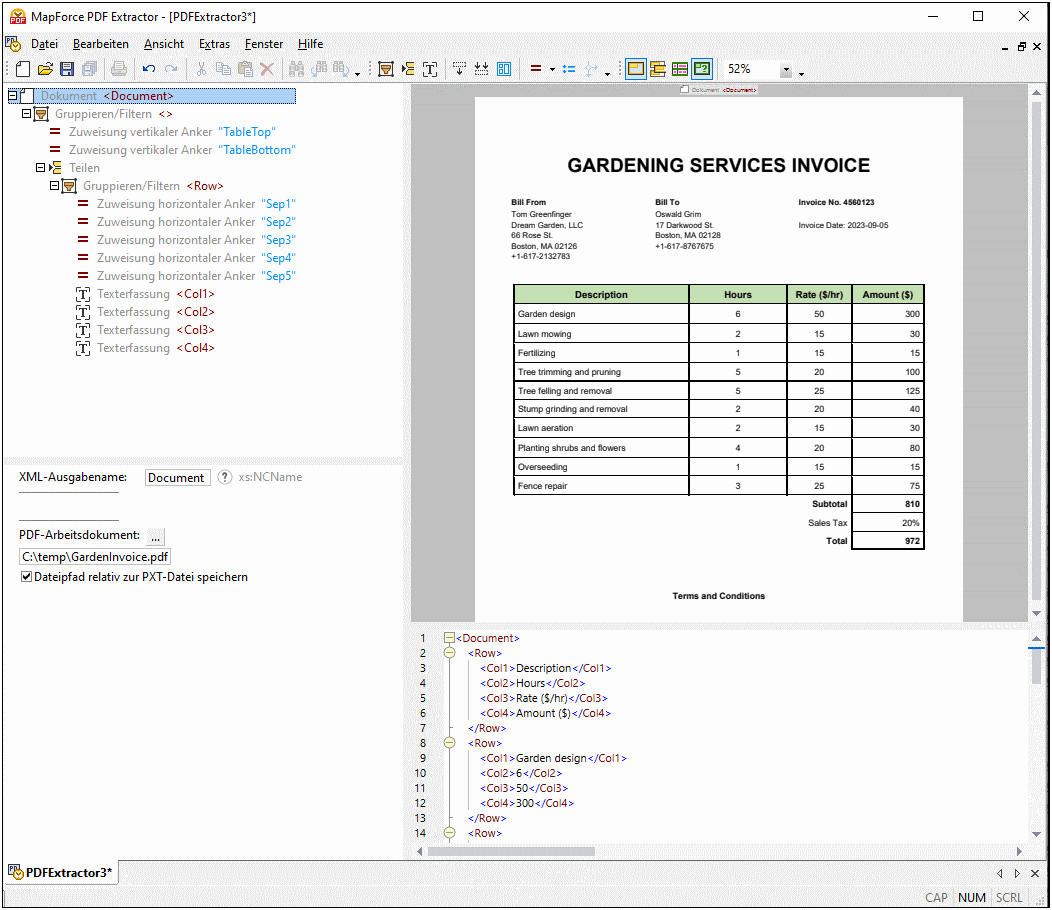This screenshot has width=1052, height=910.
Task: Insert a Split object from toolbar
Action: tap(408, 69)
